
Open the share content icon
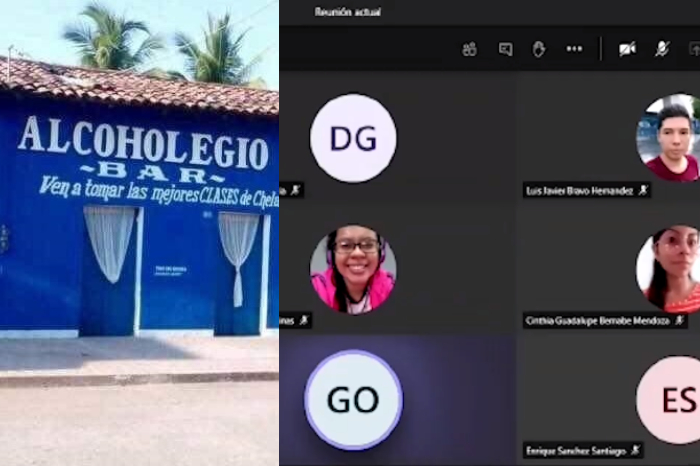point(693,49)
